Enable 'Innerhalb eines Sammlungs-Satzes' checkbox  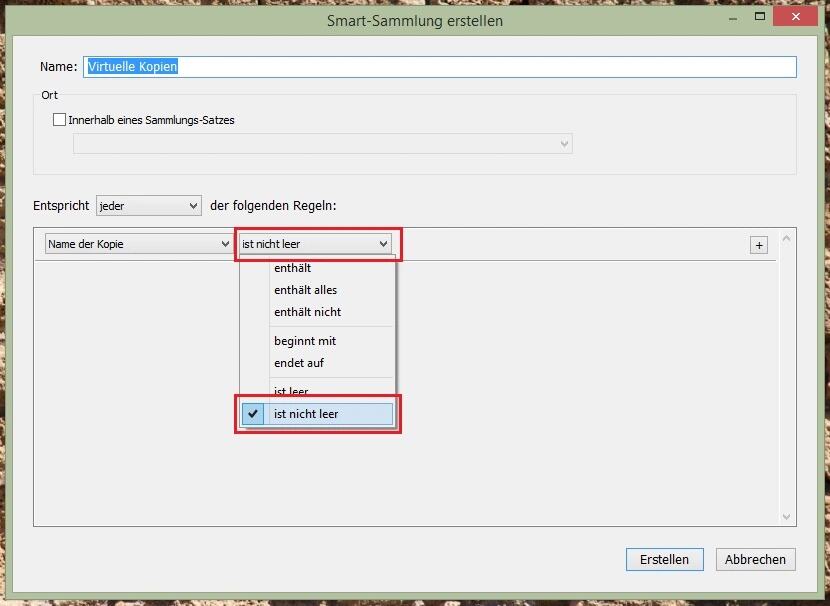pos(60,120)
